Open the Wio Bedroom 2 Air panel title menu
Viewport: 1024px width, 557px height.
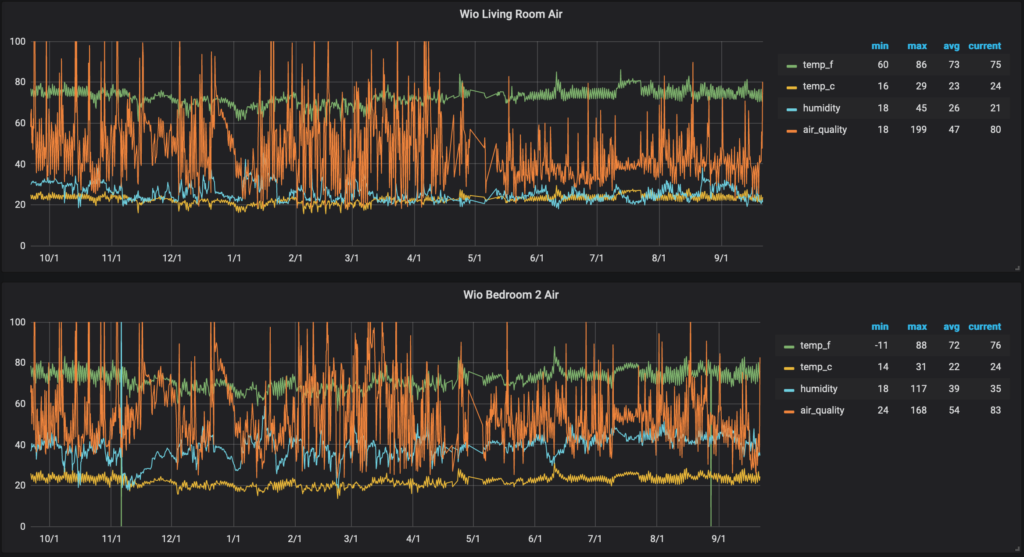coord(511,295)
